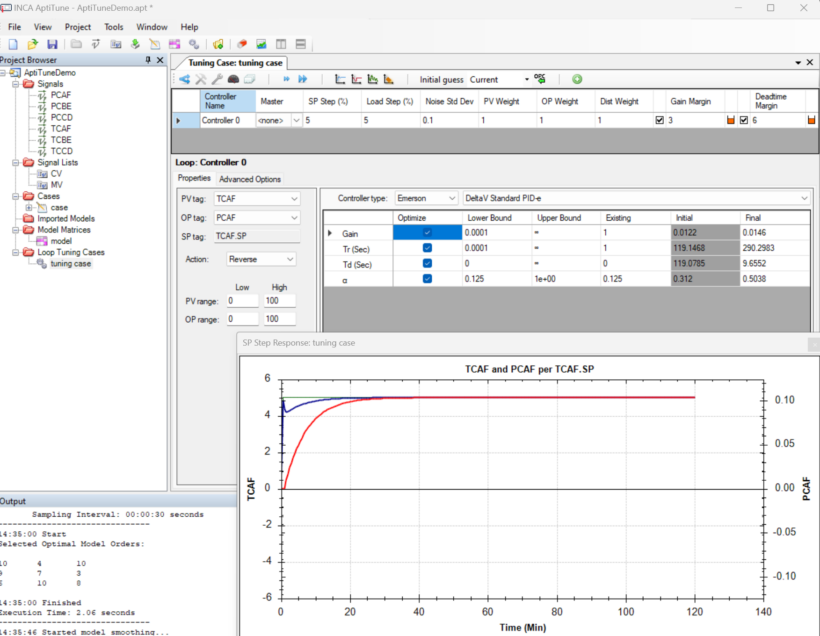Switch to the Advanced Options tab
The width and height of the screenshot is (820, 636).
(x=250, y=179)
